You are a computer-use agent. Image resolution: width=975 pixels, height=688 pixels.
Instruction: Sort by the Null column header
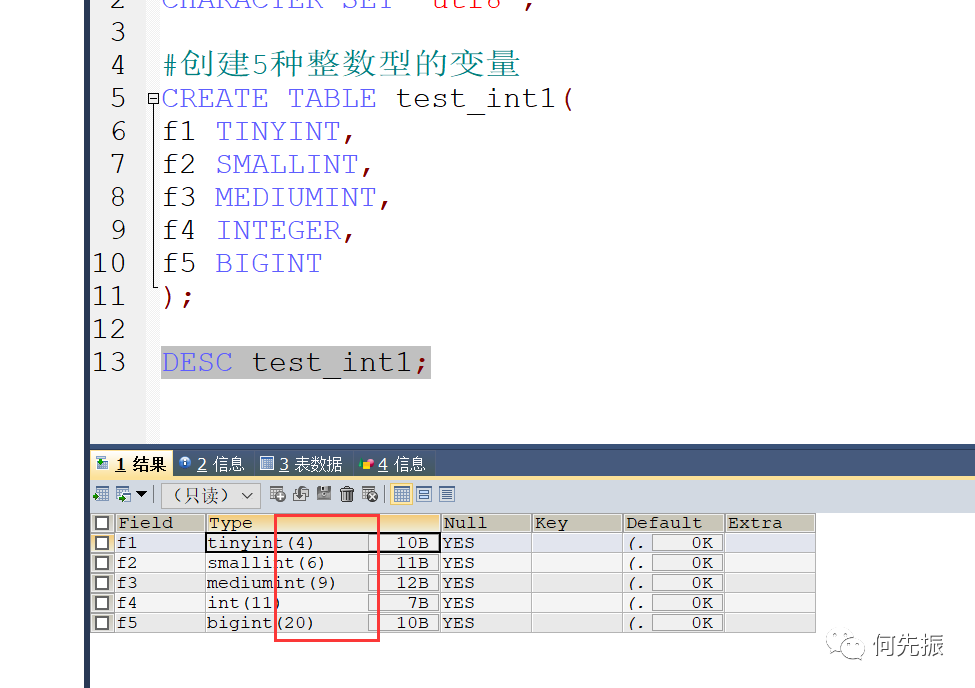pos(486,523)
